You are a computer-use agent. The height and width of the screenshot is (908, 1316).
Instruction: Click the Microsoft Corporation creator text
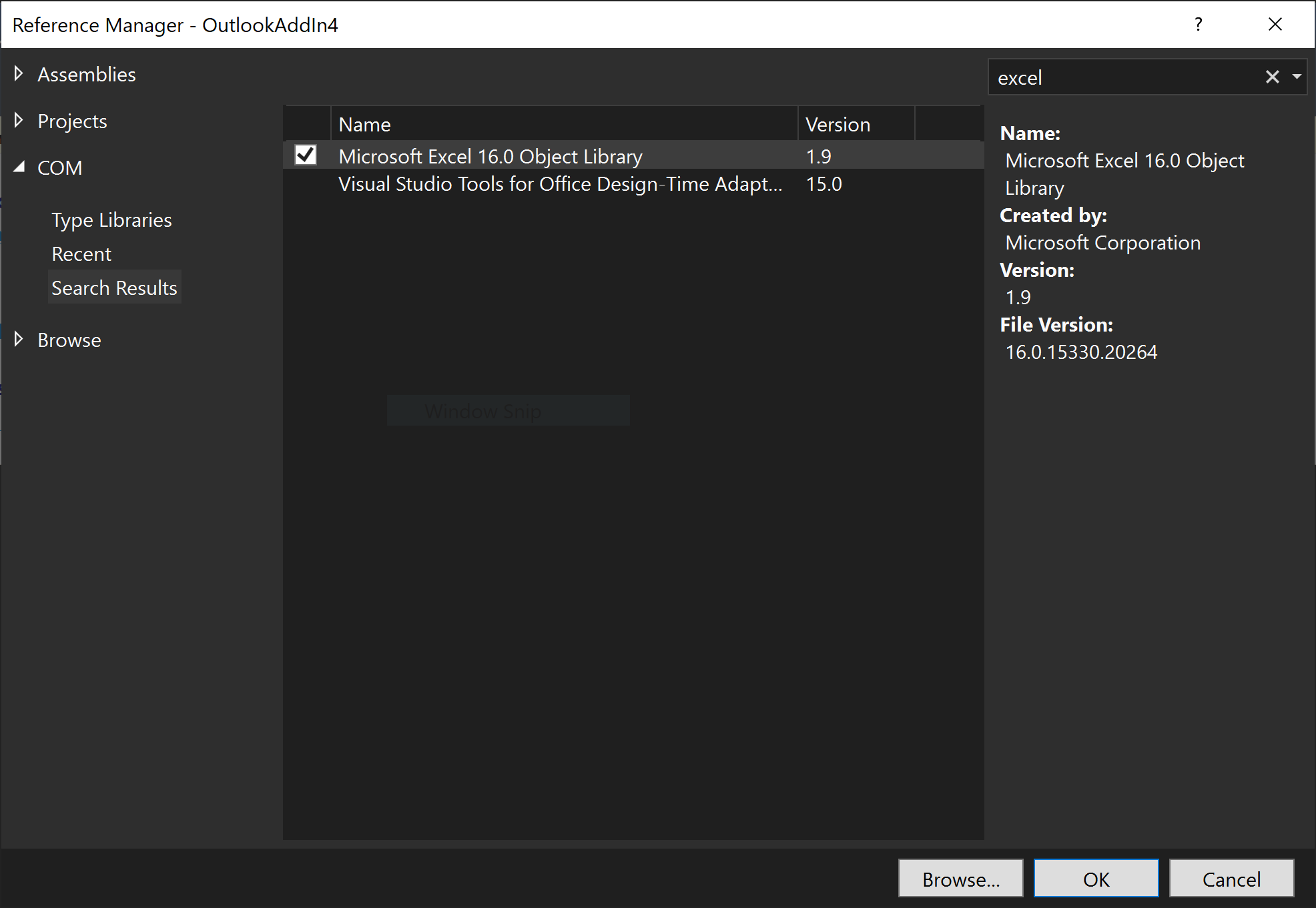coord(1102,242)
